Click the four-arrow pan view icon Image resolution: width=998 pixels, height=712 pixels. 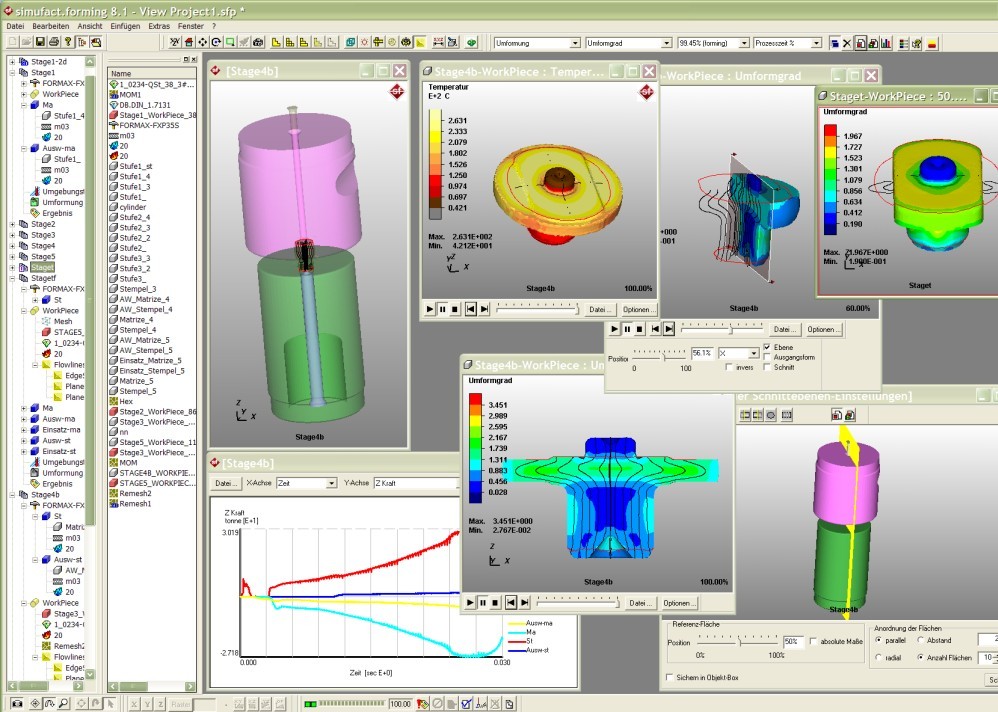coord(202,43)
